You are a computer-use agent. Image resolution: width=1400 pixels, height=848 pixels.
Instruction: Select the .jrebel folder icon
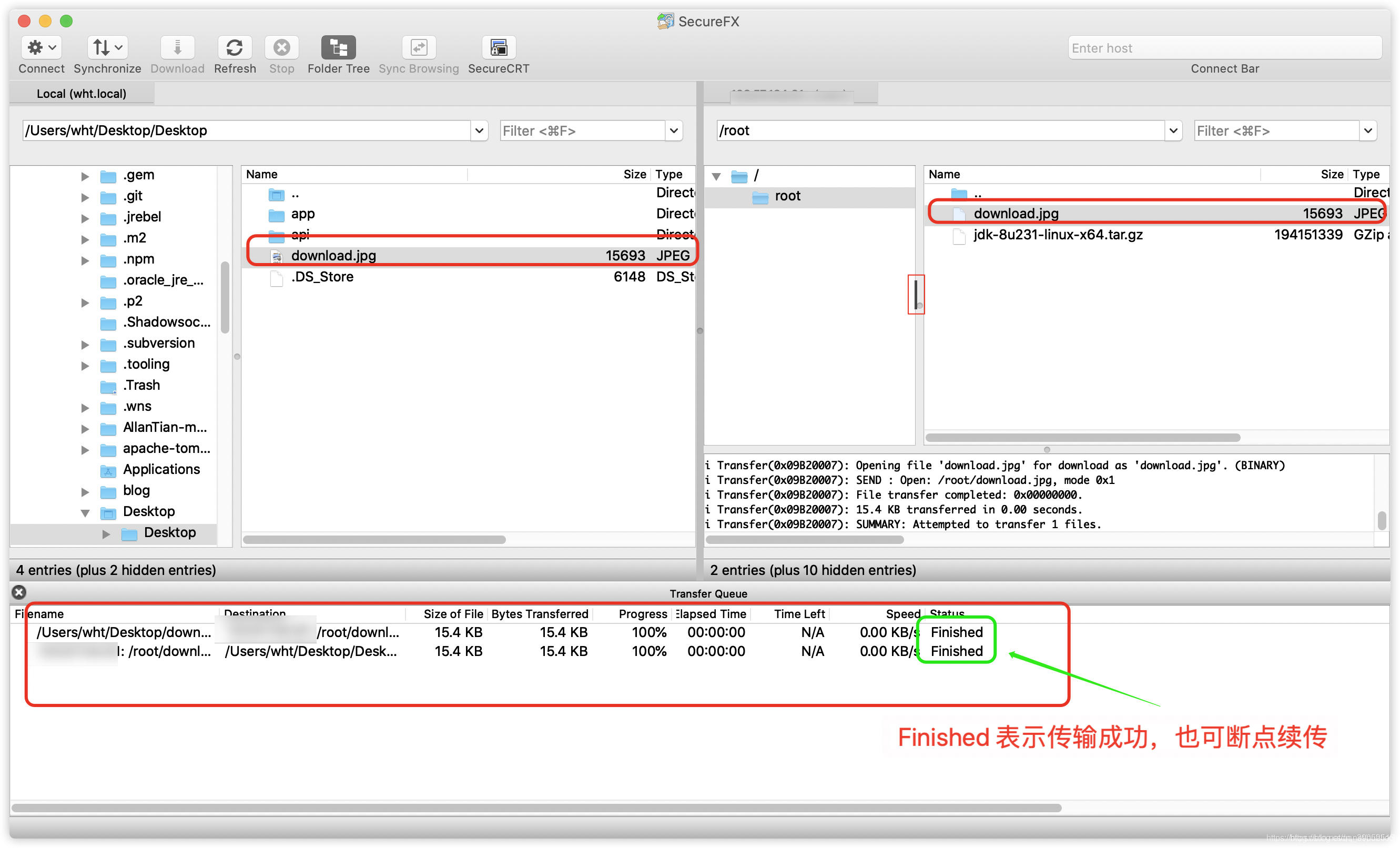pos(108,218)
